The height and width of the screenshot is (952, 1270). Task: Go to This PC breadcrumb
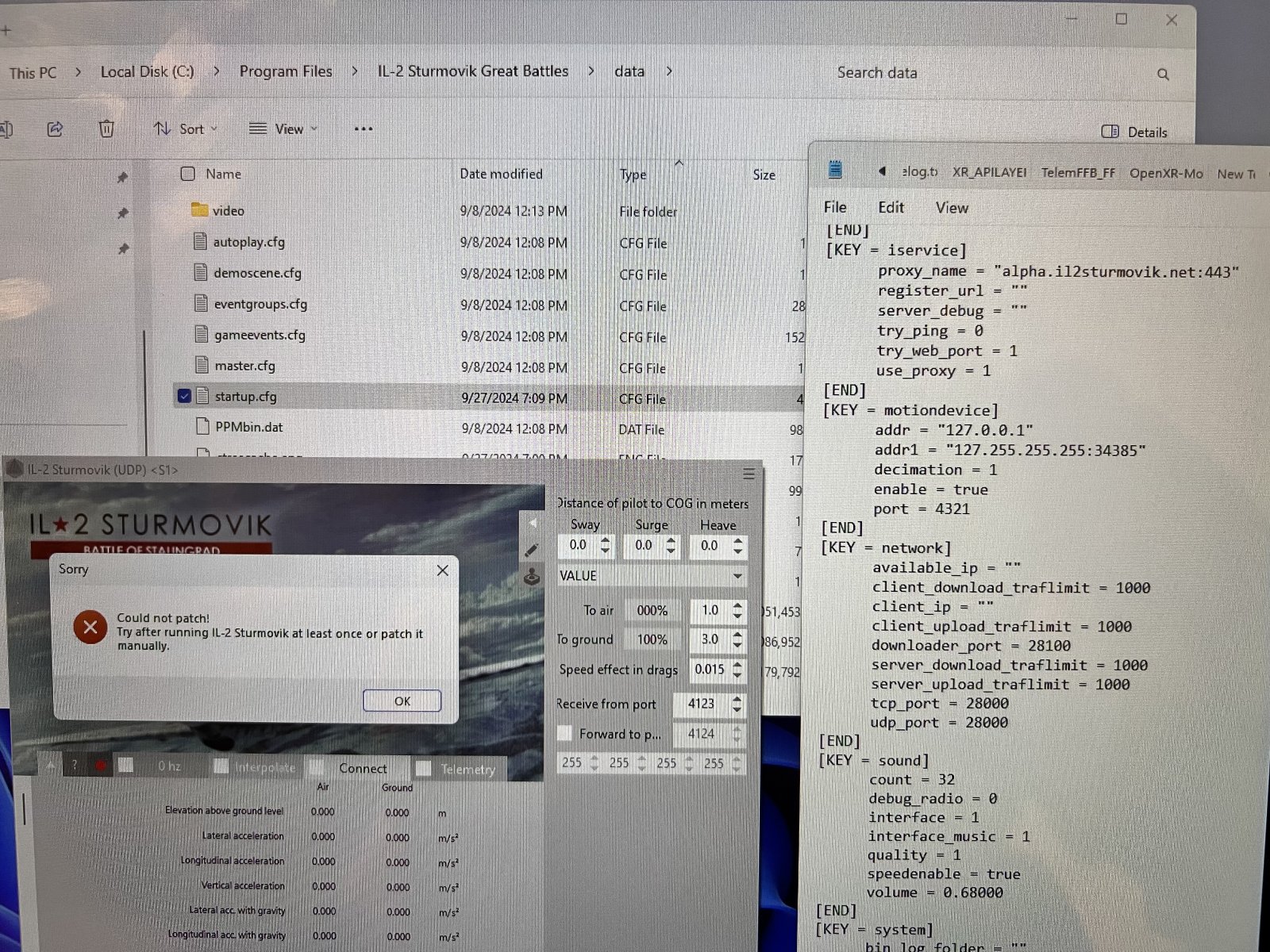point(33,72)
